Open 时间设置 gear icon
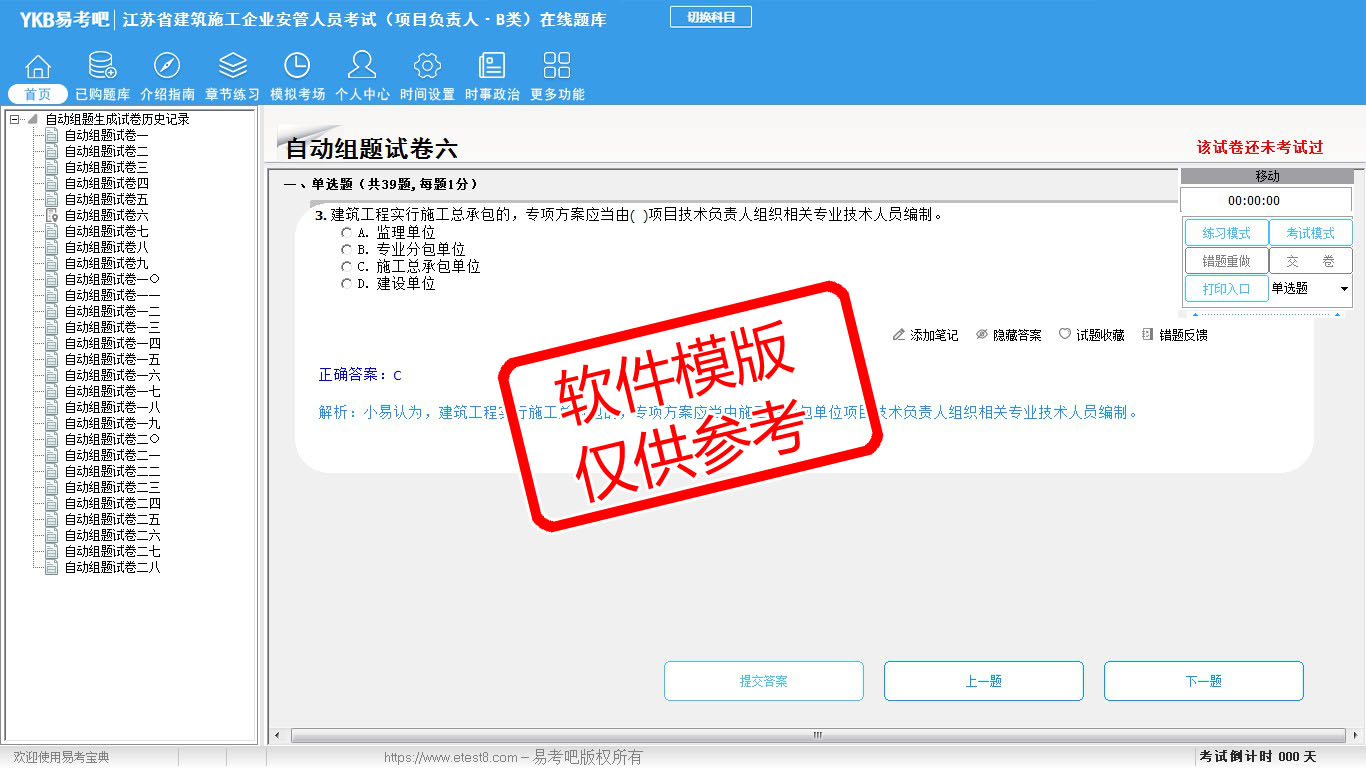The image size is (1366, 768). coord(427,67)
